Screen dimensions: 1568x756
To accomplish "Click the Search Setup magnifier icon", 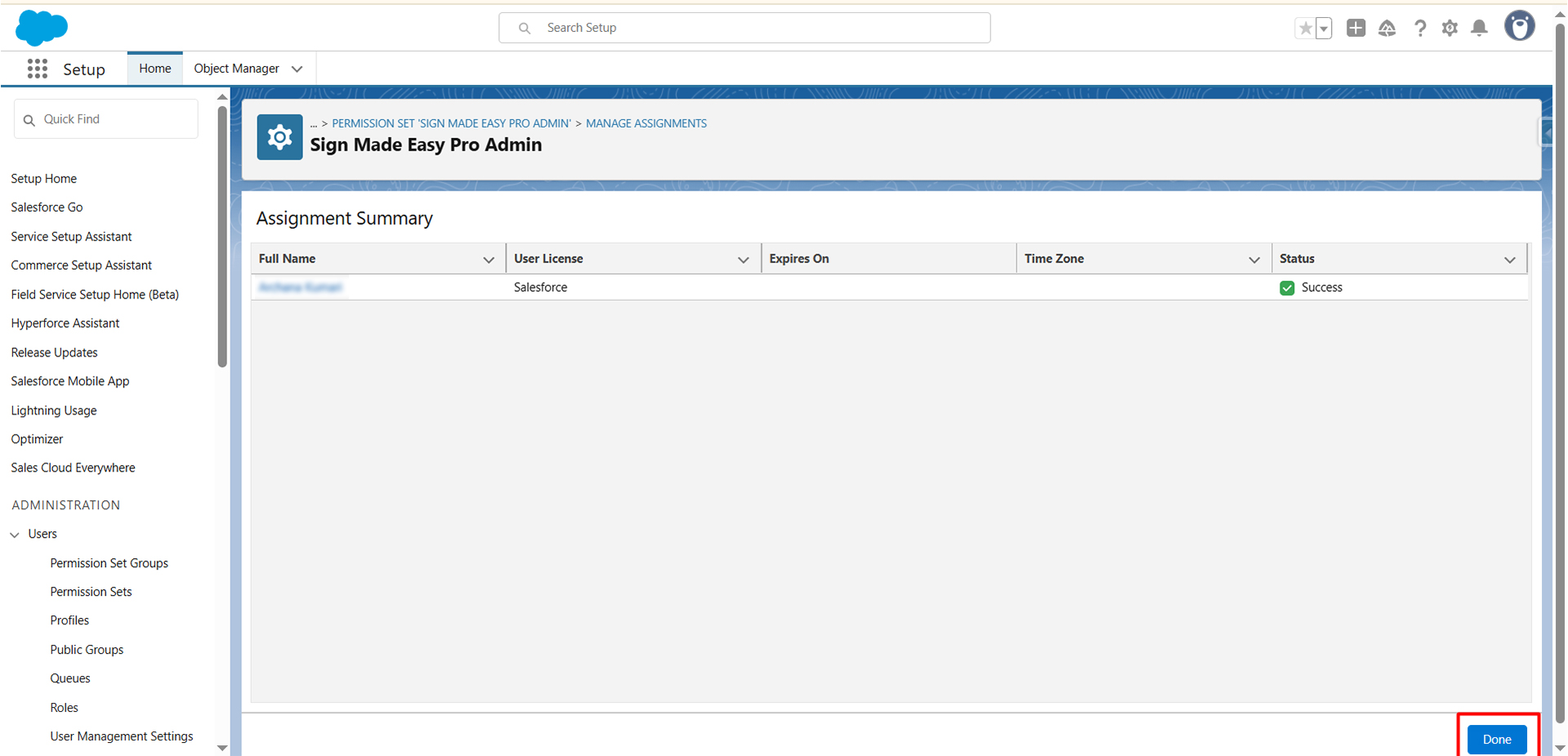I will (525, 29).
